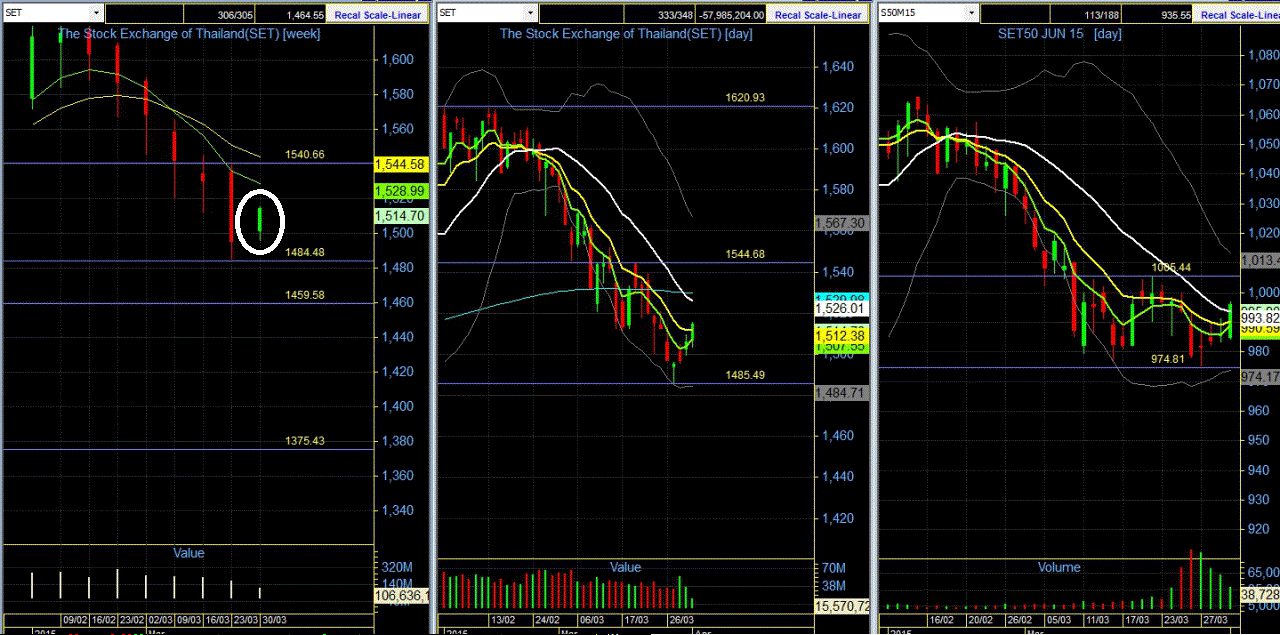Click the yellow 1,512.38 price tag
Image resolution: width=1280 pixels, height=635 pixels.
tap(841, 335)
